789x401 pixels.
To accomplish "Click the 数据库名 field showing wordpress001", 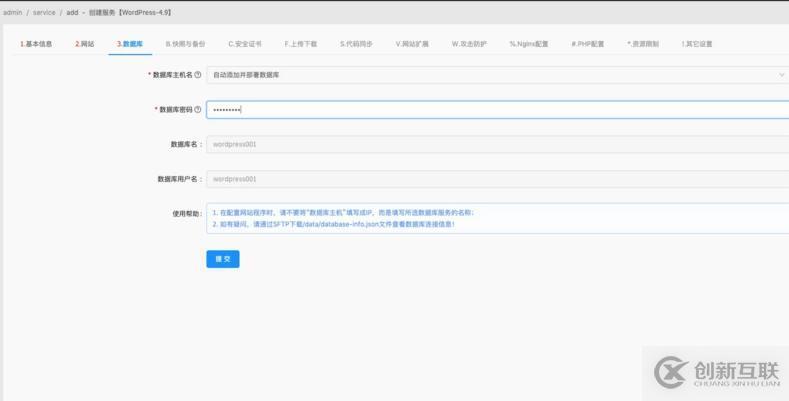I will pos(498,144).
